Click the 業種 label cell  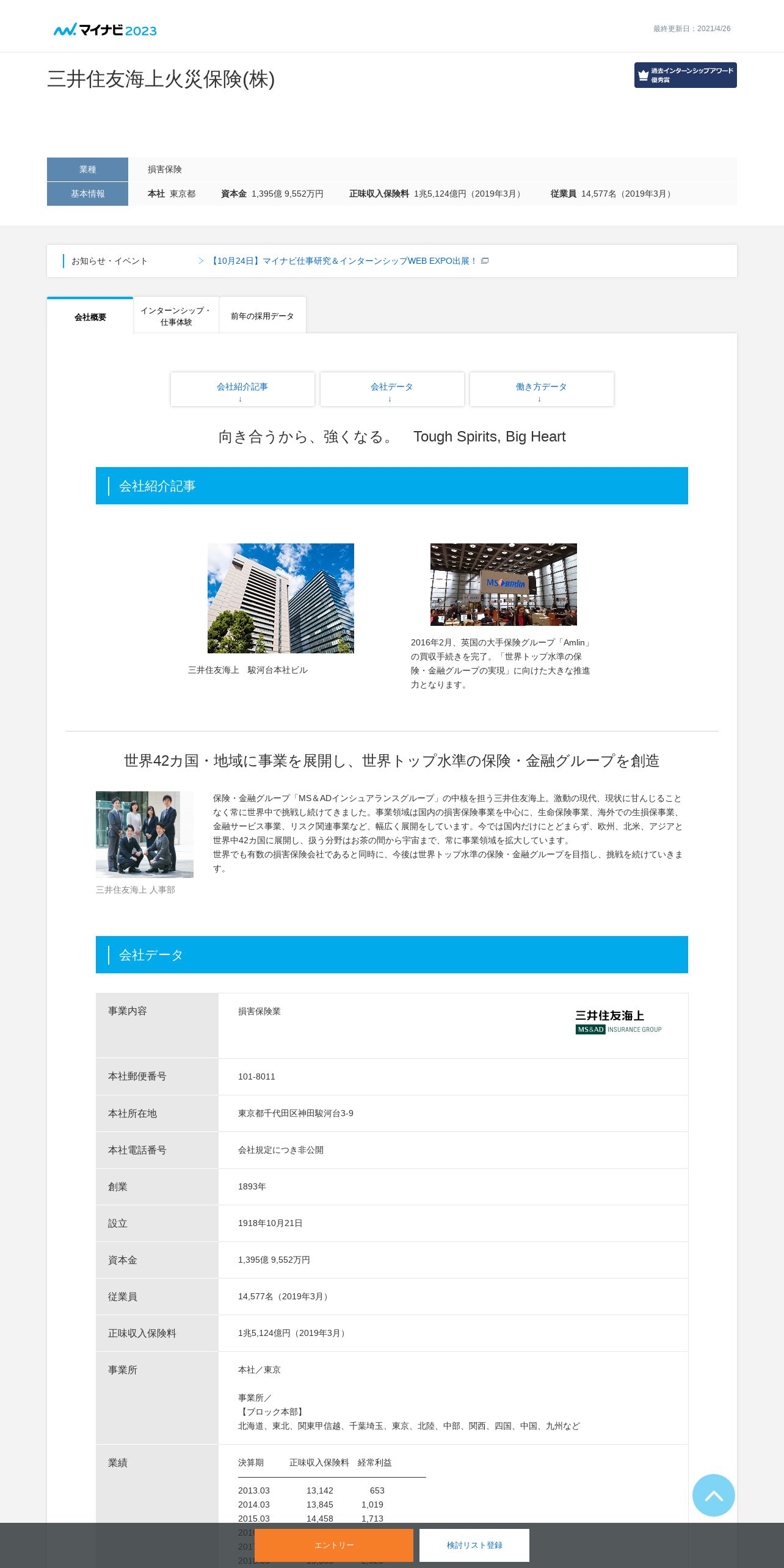click(x=87, y=169)
